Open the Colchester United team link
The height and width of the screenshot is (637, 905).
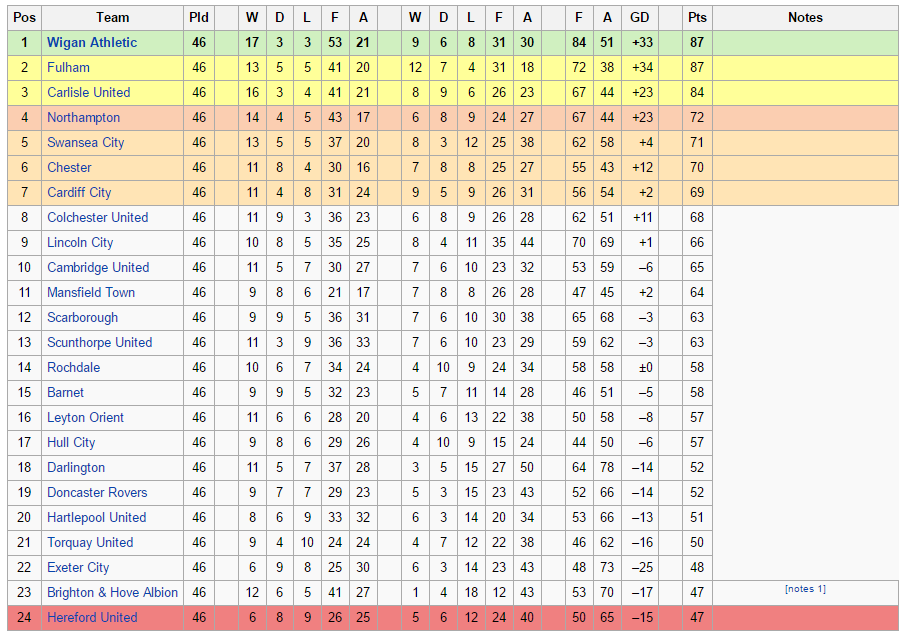[x=98, y=218]
